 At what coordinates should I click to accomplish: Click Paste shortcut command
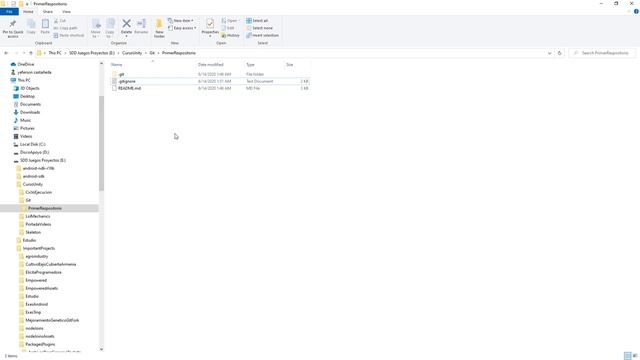(69, 36)
